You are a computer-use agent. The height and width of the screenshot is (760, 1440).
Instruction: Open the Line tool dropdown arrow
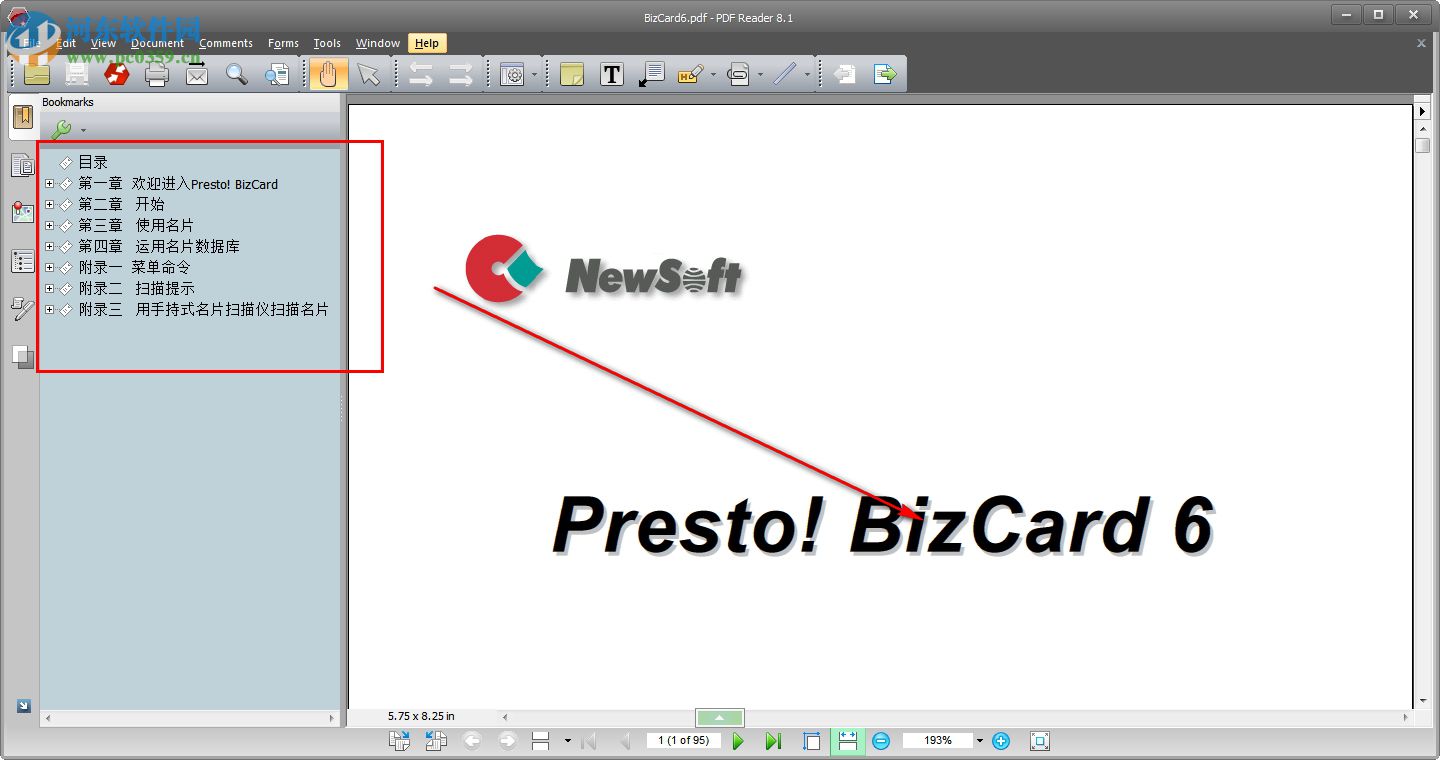807,75
